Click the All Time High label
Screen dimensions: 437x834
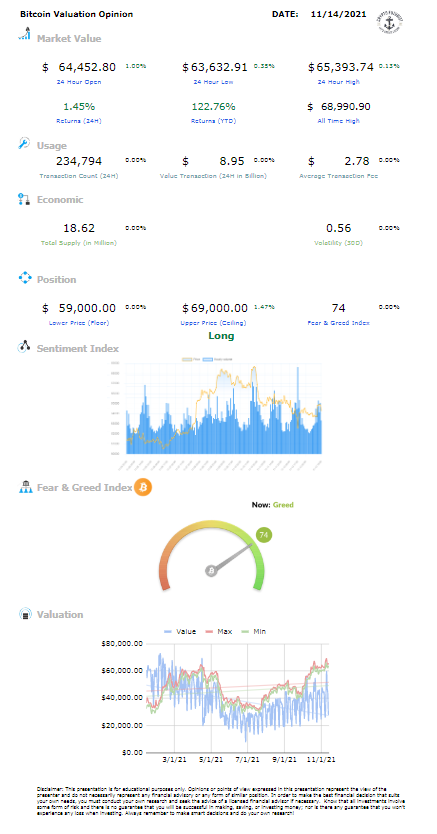pyautogui.click(x=339, y=121)
